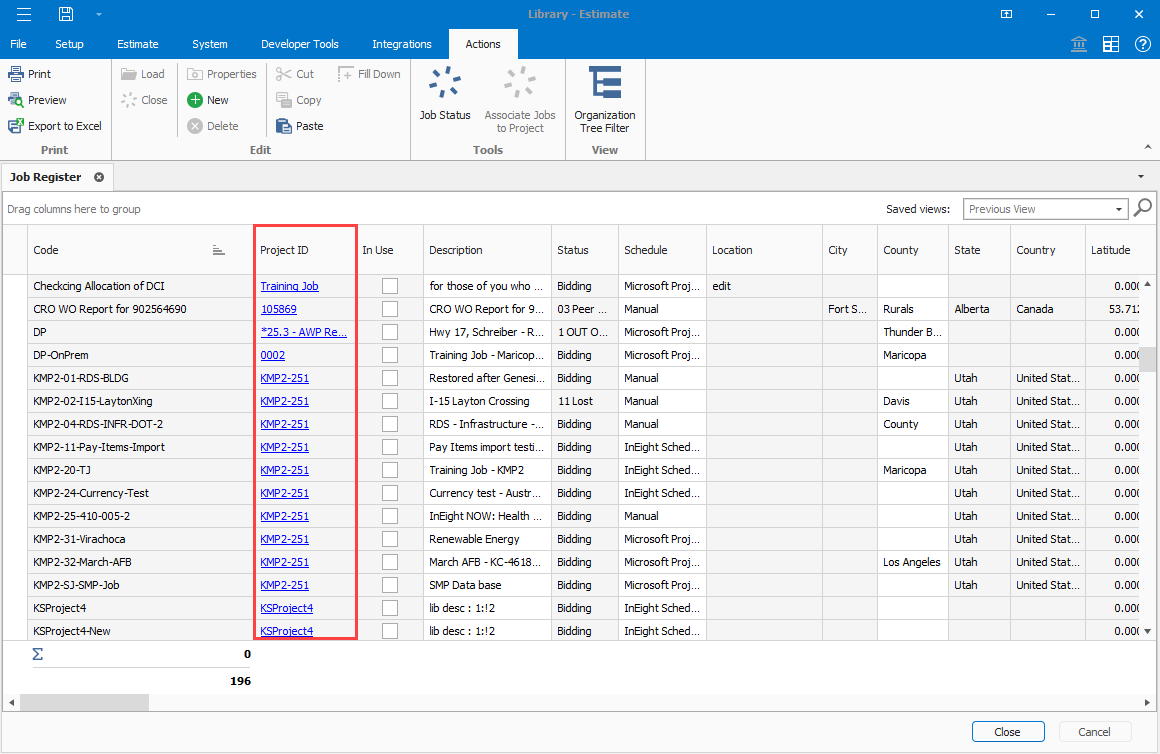Toggle In Use checkbox for KMP2-20-TJ
The image size is (1160, 754).
(390, 470)
